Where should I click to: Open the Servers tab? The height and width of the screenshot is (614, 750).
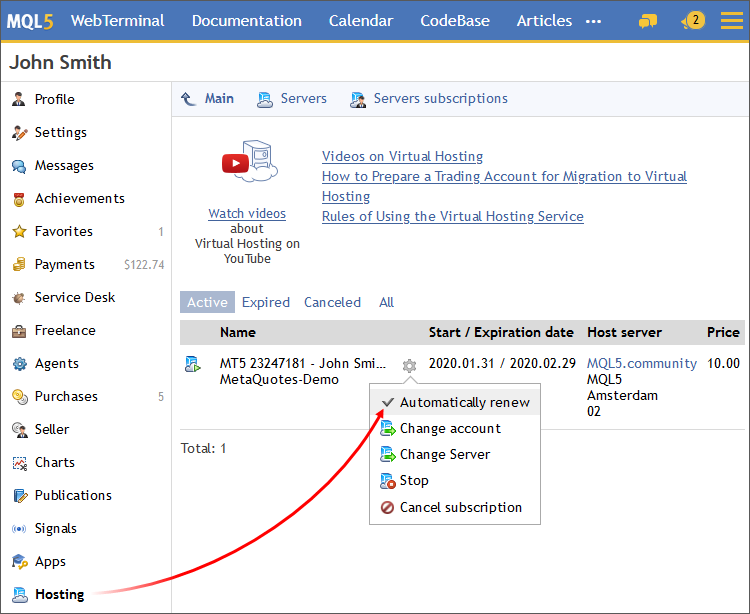pyautogui.click(x=302, y=98)
